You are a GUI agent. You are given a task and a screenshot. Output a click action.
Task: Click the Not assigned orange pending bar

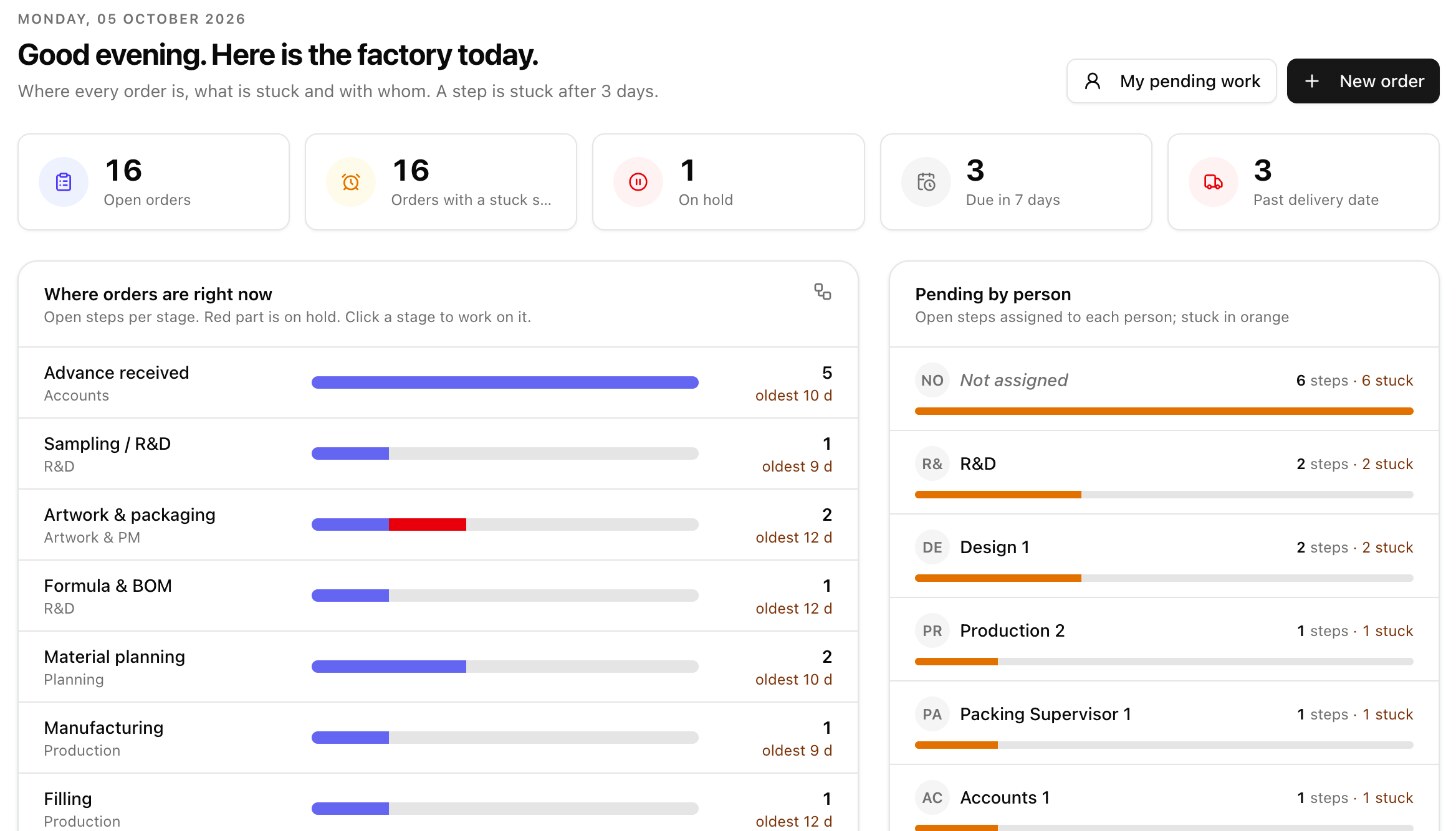tap(1164, 411)
